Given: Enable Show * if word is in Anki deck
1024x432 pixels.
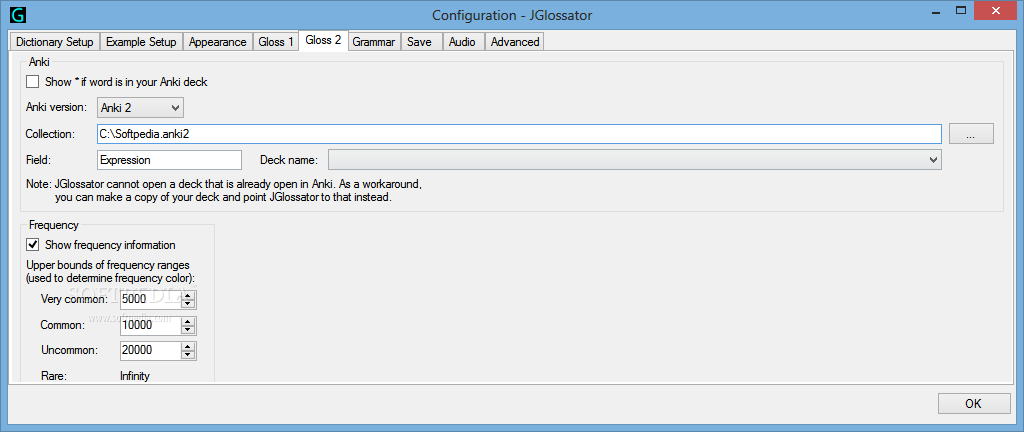Looking at the screenshot, I should (x=33, y=82).
